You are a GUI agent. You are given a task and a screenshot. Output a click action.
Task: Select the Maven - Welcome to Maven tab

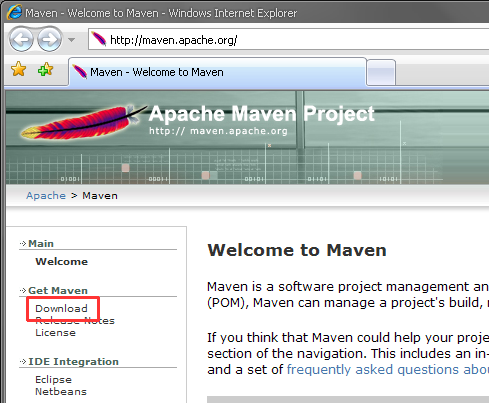(217, 72)
